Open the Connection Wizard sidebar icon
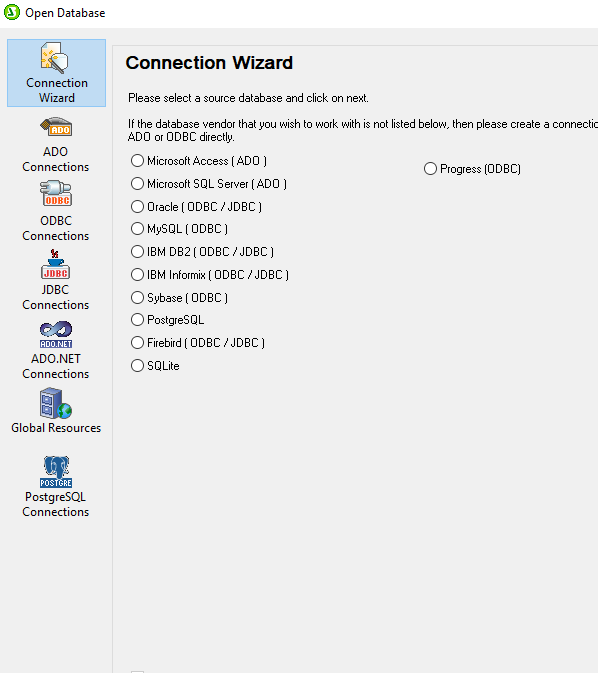The width and height of the screenshot is (598, 673). click(x=55, y=58)
